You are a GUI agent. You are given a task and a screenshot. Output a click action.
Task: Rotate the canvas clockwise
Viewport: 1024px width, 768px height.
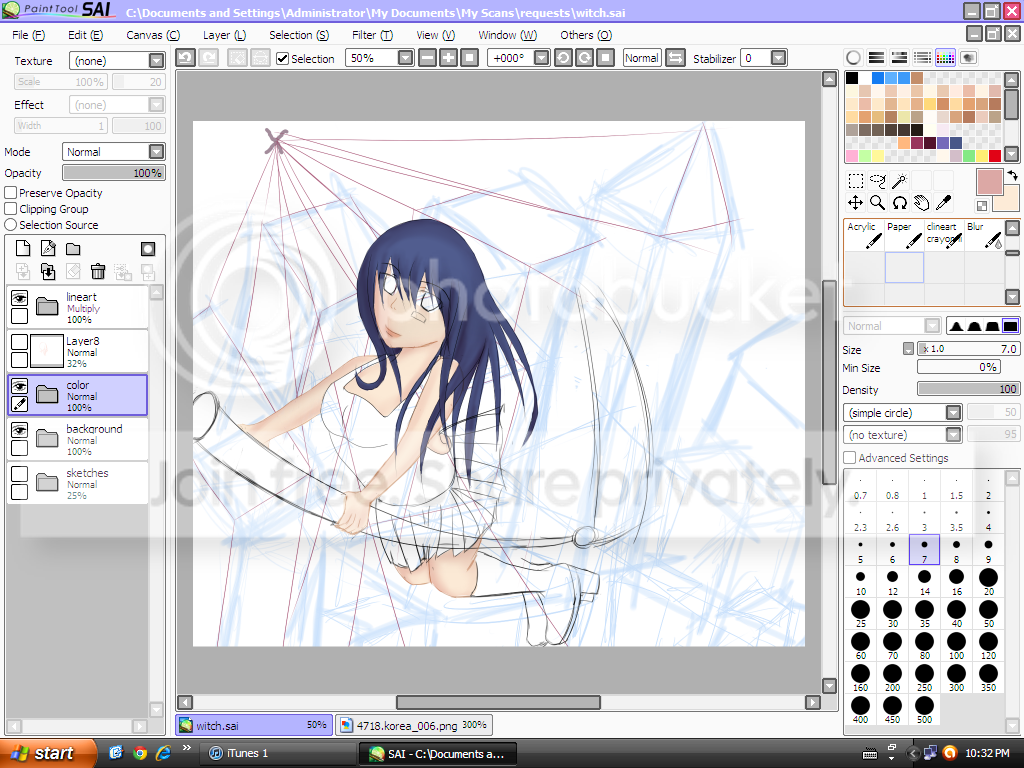pyautogui.click(x=584, y=58)
